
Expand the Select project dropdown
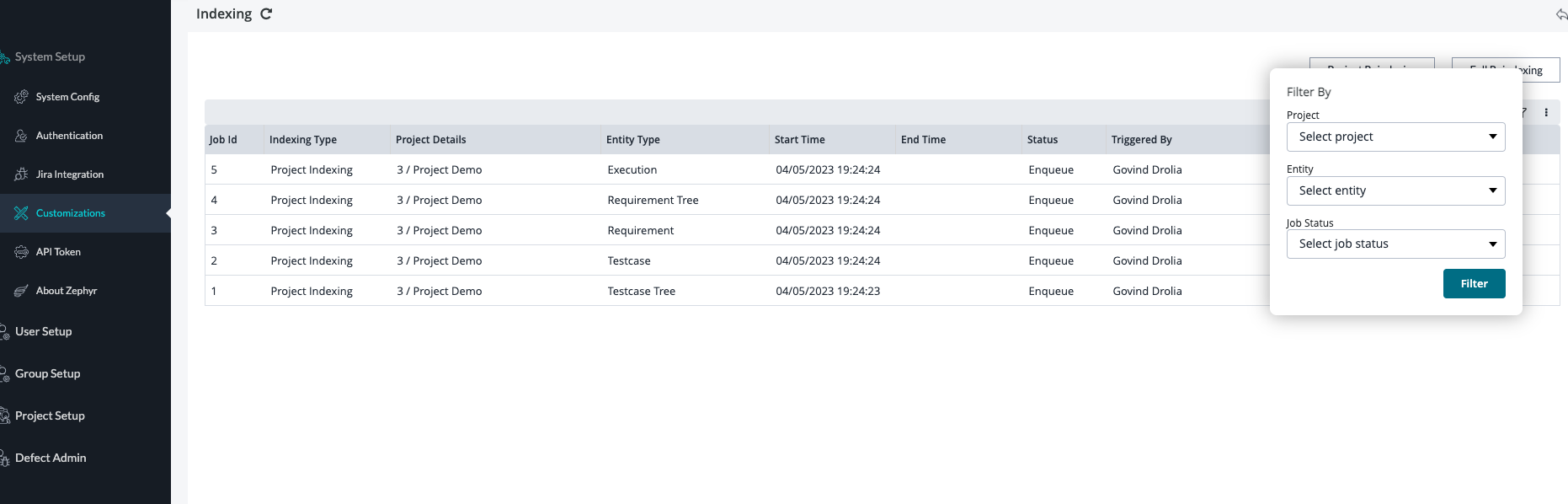[x=1395, y=137]
